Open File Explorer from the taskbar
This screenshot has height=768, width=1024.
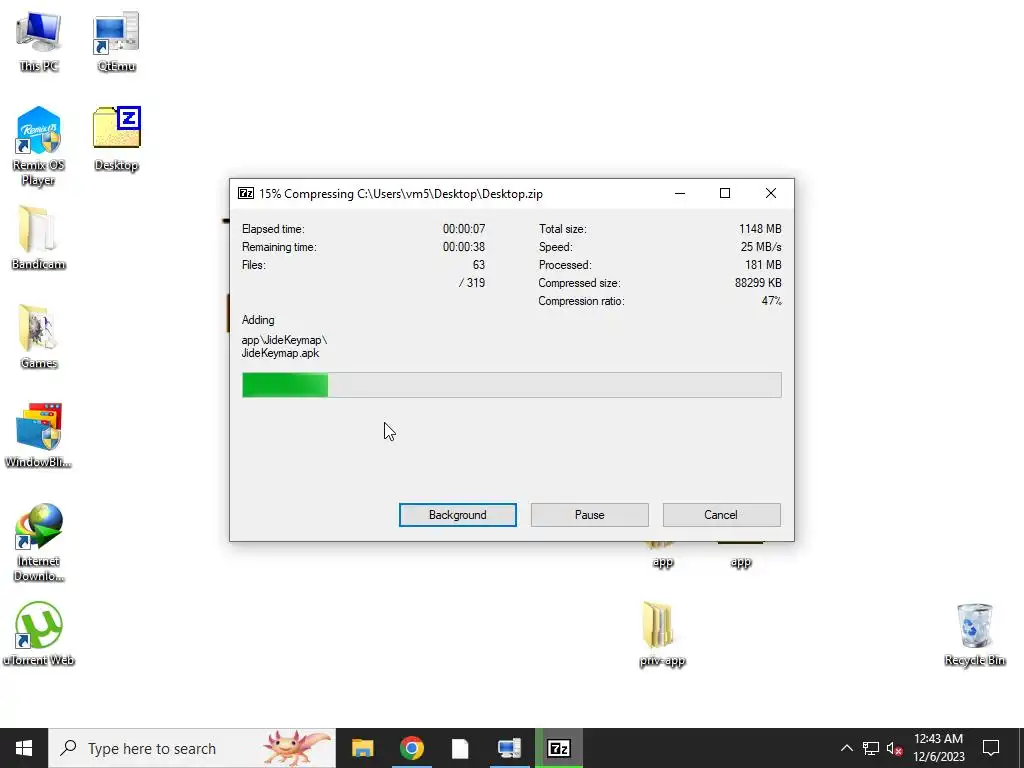(x=362, y=748)
